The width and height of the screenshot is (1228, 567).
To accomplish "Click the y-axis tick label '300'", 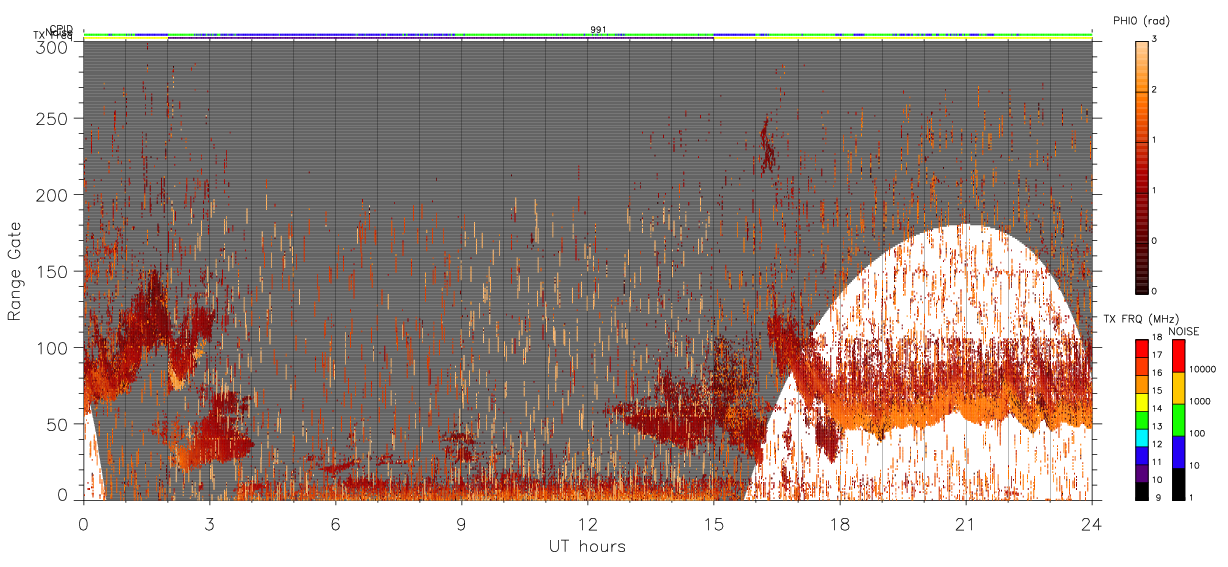I will coord(54,47).
